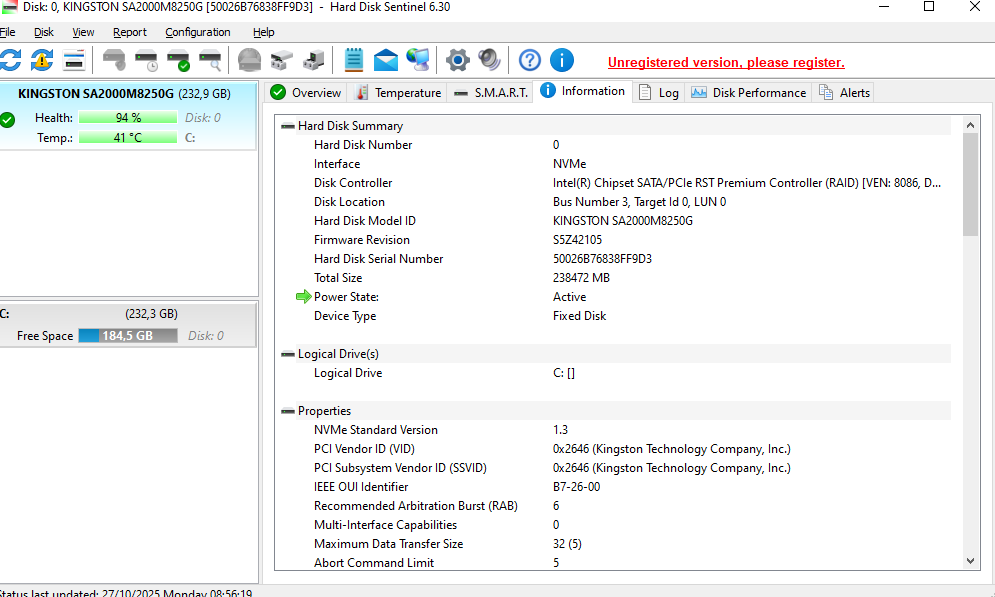Open the gear configuration icon in toolbar
The image size is (995, 597).
coord(457,60)
